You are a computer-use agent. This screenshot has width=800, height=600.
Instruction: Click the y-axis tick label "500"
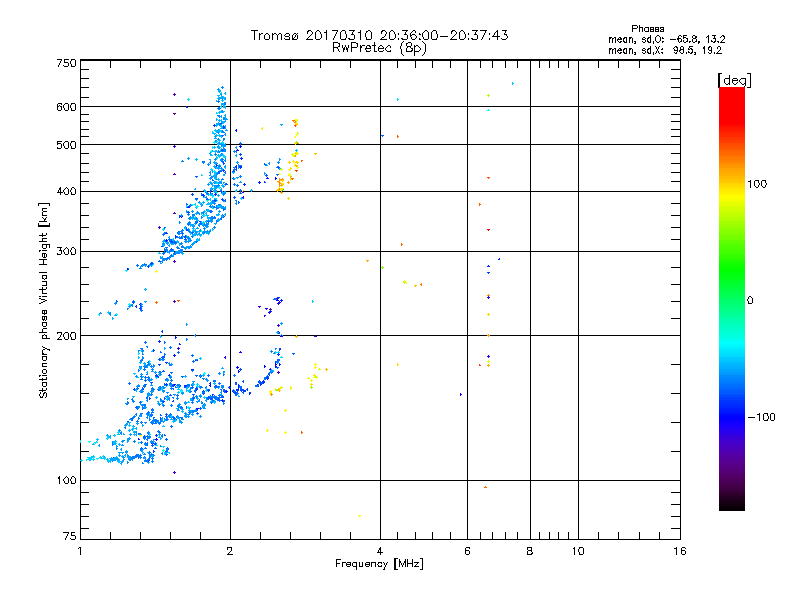point(66,145)
